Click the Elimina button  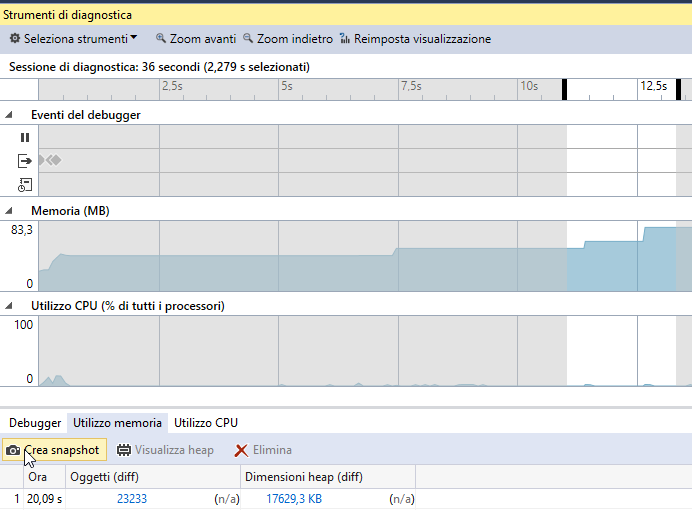(263, 450)
